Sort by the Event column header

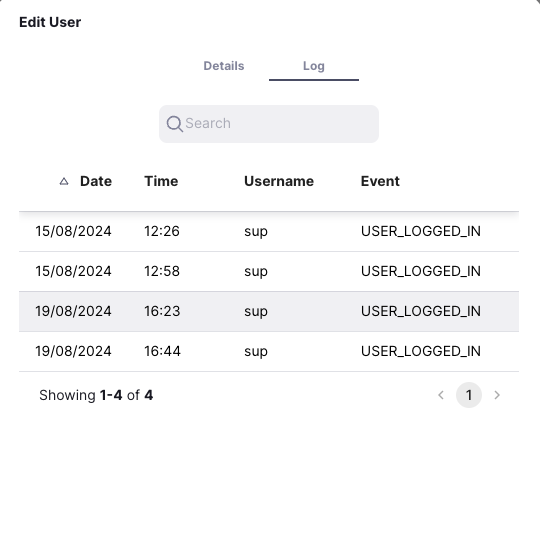[x=380, y=181]
